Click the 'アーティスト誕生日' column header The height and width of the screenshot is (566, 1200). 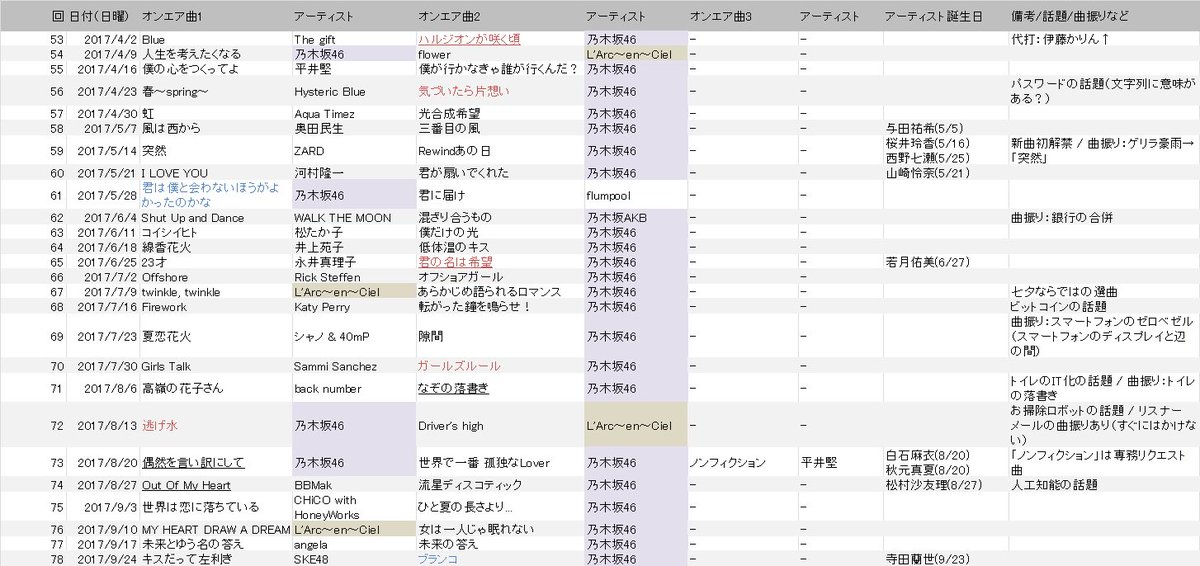(x=933, y=17)
